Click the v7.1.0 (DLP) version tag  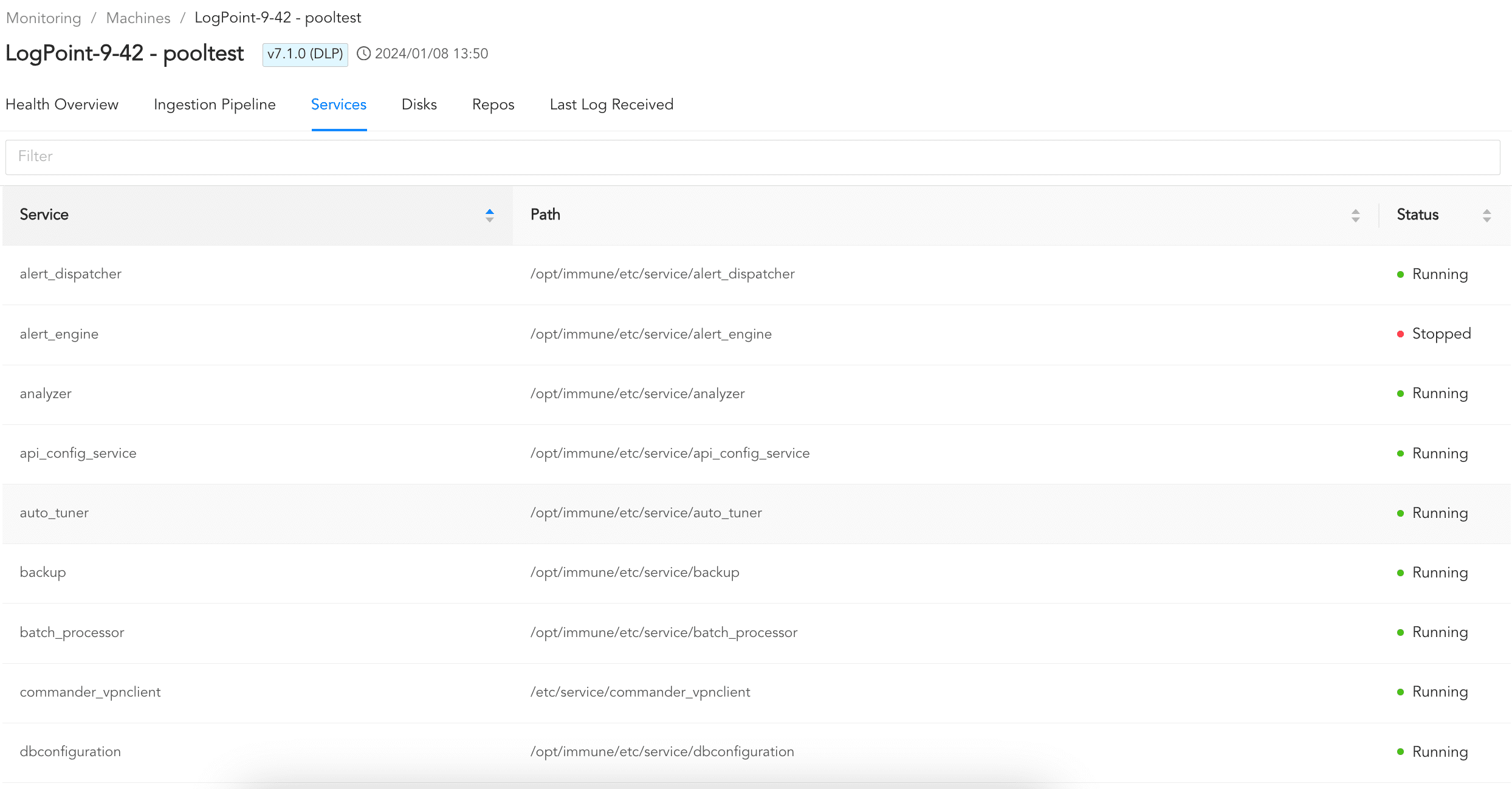305,54
